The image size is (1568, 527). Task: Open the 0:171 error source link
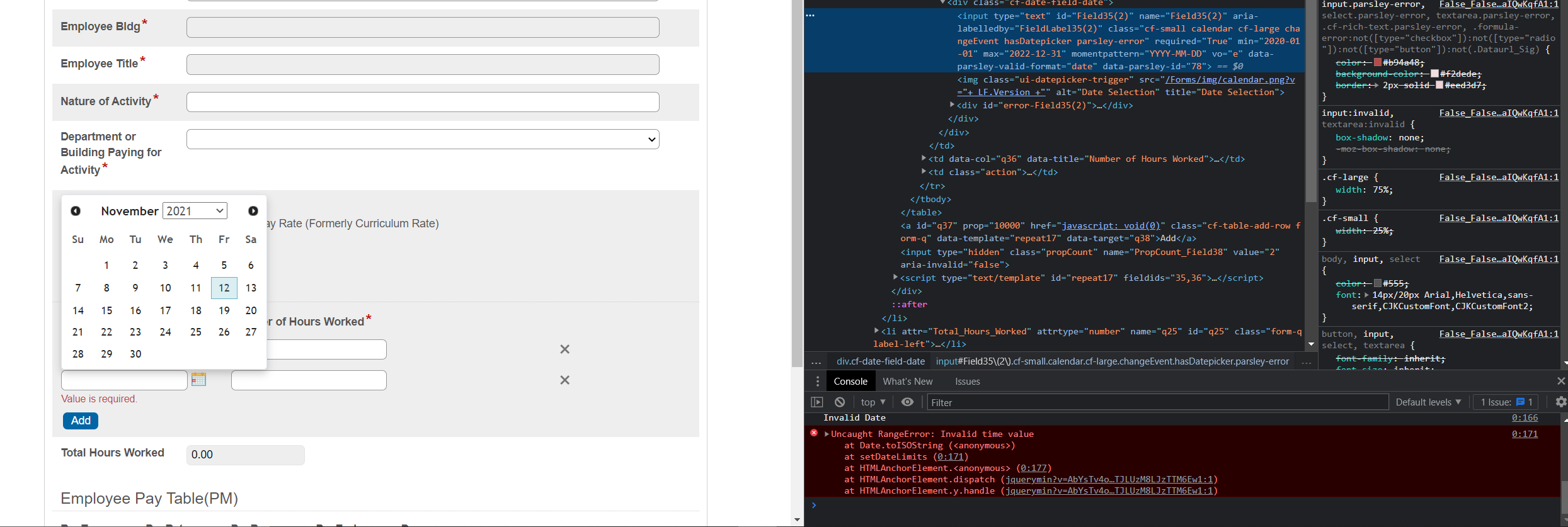click(1525, 434)
